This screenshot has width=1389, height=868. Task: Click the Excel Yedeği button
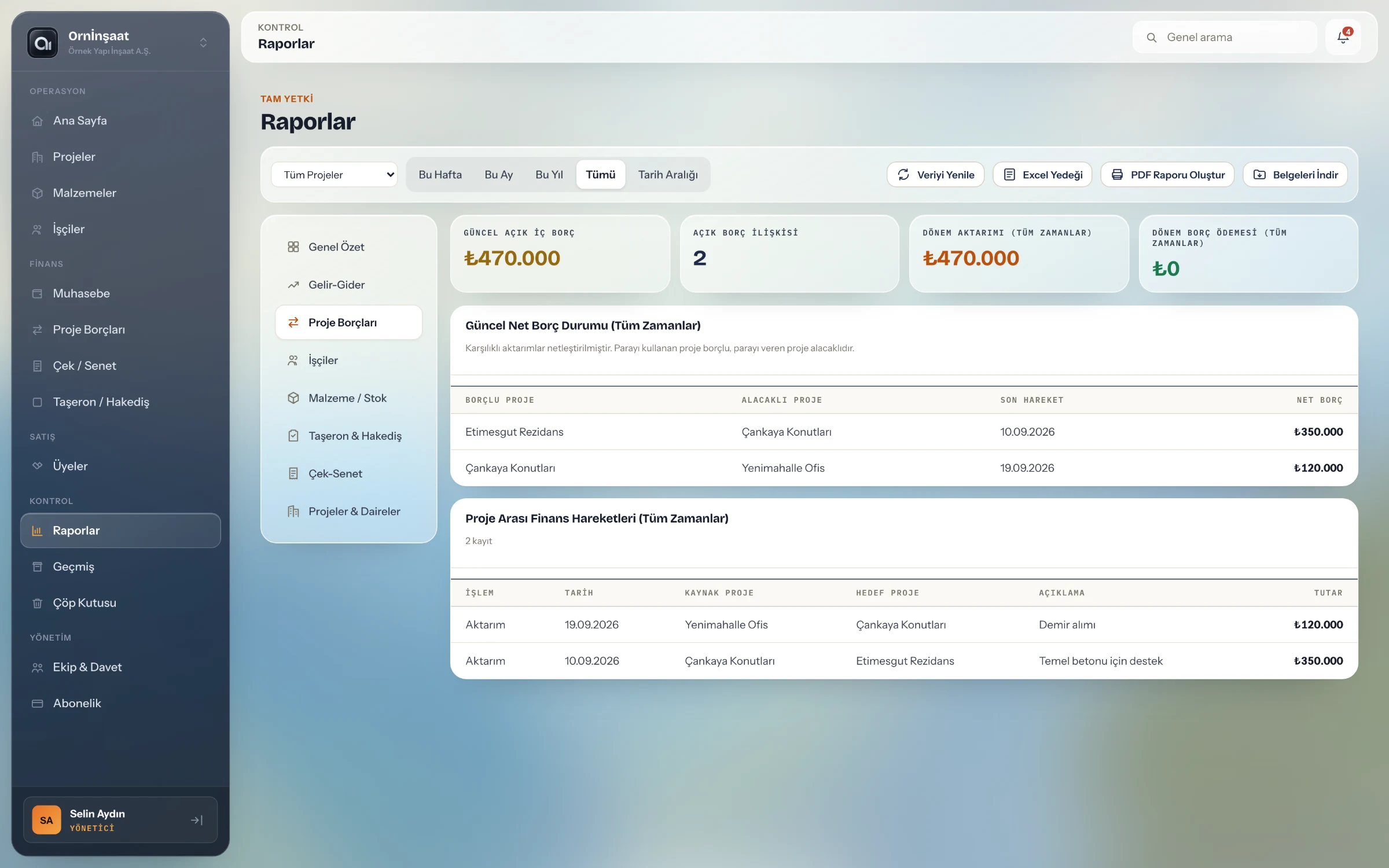click(1043, 175)
